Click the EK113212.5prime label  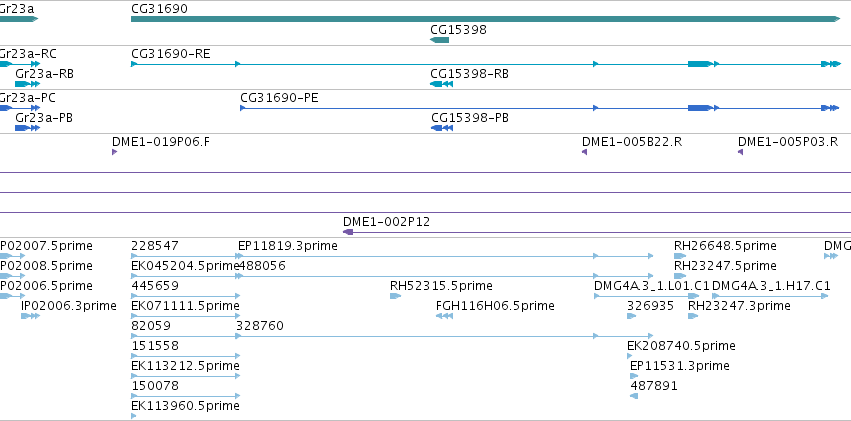[x=185, y=366]
